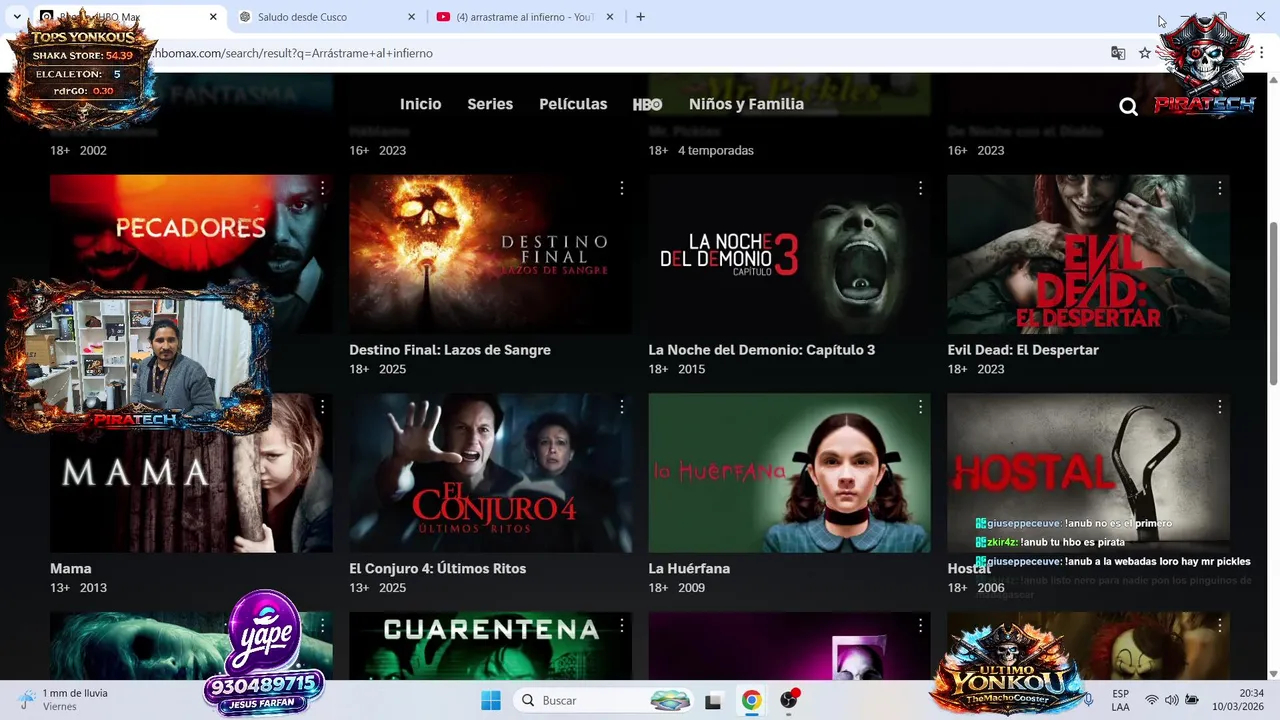Switch to the arrastrame al infierno YouTube tab
This screenshot has height=720, width=1280.
[x=525, y=17]
